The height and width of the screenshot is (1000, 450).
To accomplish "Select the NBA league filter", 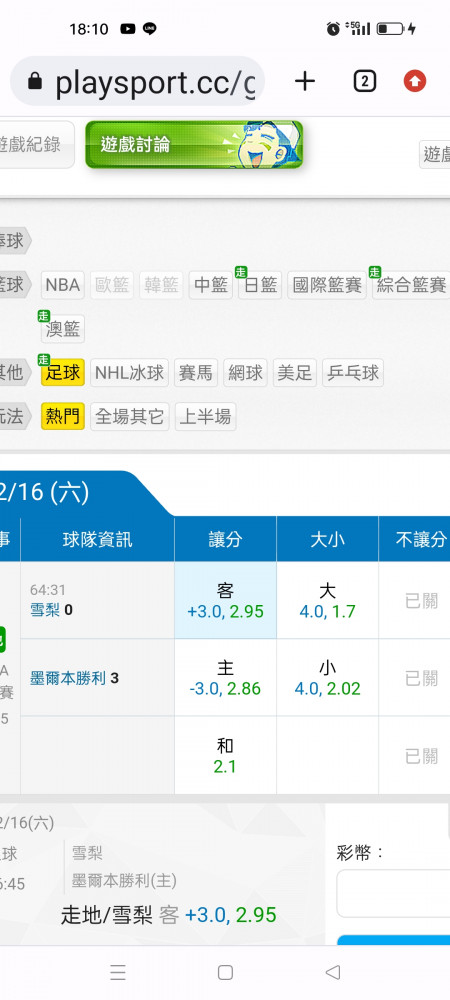I will pyautogui.click(x=63, y=285).
